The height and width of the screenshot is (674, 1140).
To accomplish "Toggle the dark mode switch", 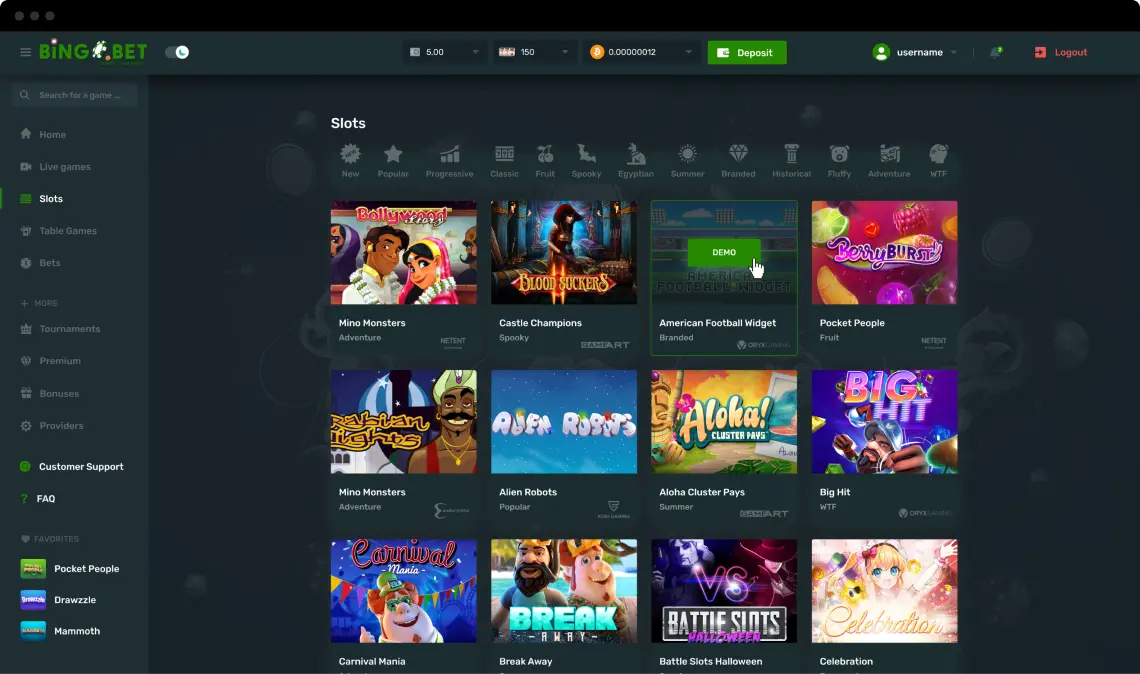I will pos(177,52).
